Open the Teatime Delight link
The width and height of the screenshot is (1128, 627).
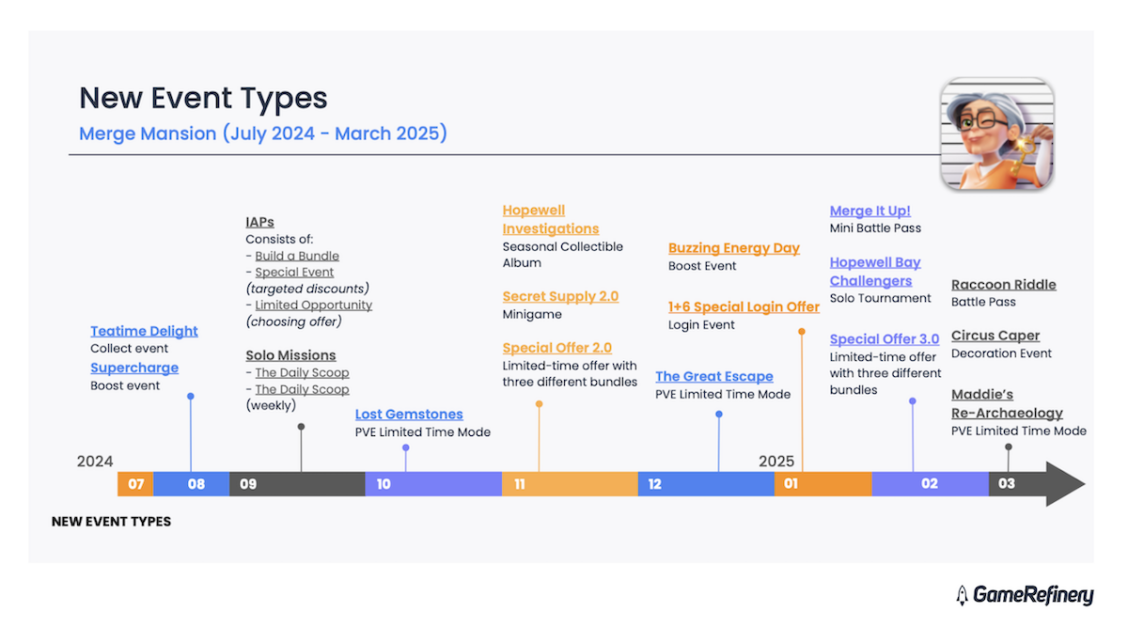[144, 331]
